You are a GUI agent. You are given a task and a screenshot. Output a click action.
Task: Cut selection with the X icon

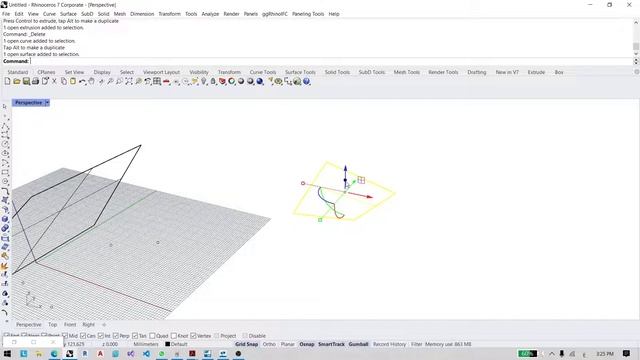point(54,82)
